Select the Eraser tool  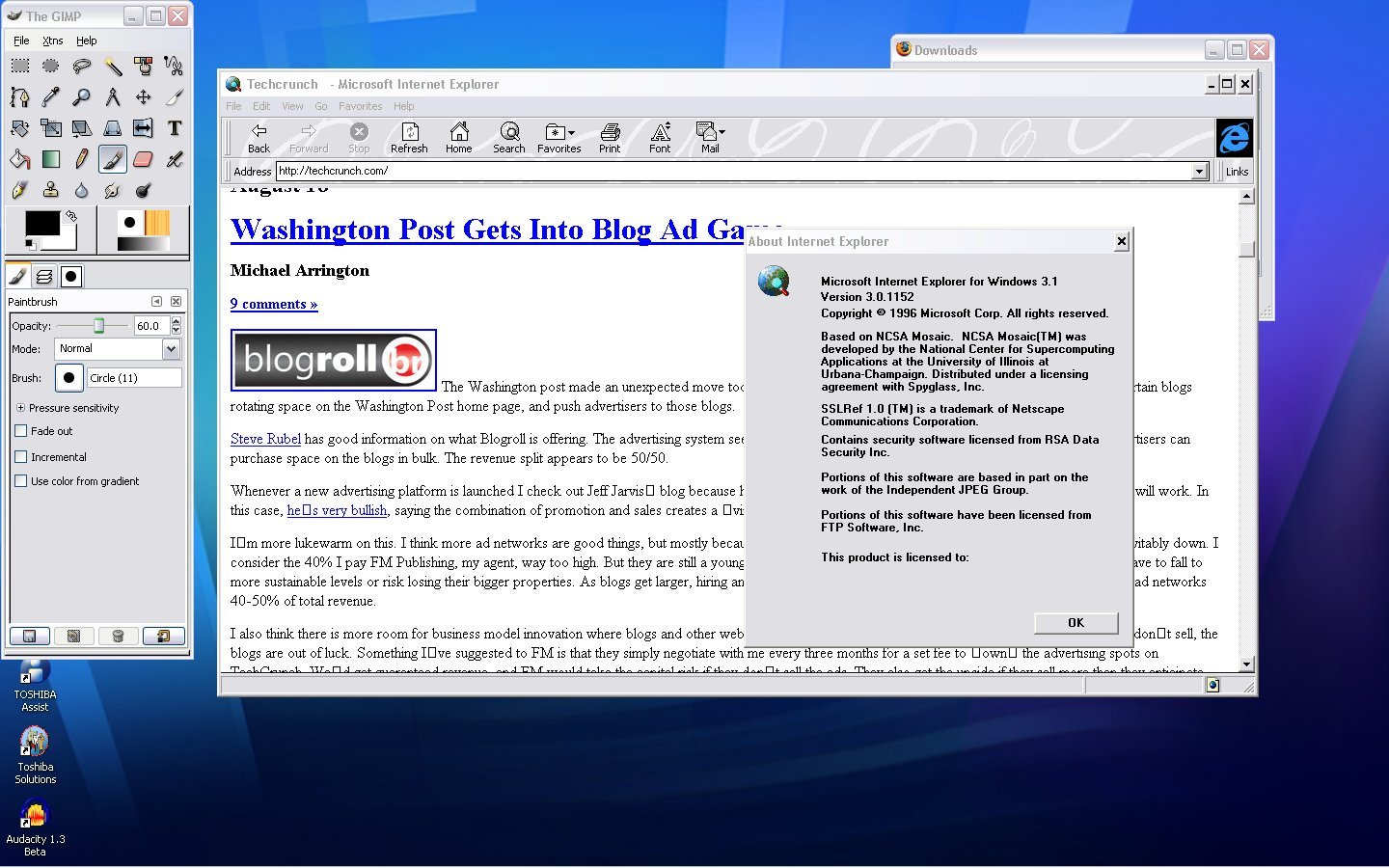click(144, 159)
